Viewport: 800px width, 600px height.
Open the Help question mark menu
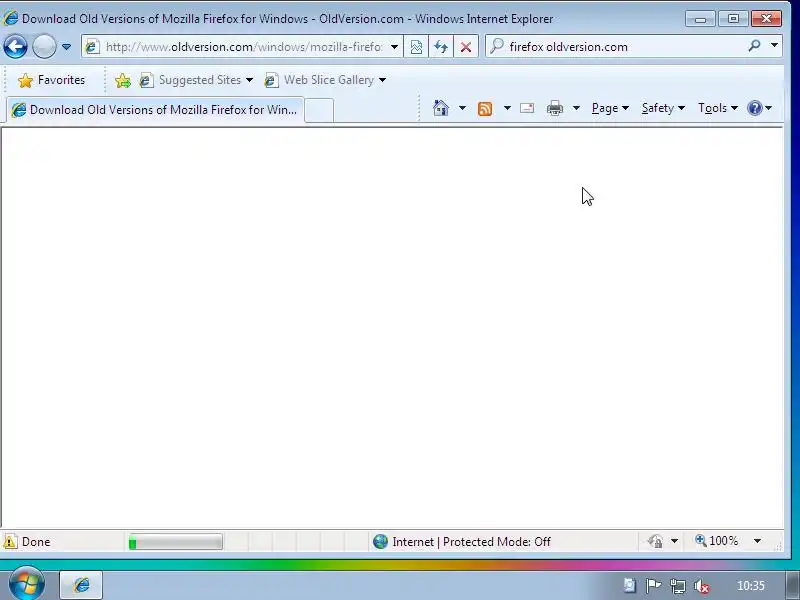759,108
